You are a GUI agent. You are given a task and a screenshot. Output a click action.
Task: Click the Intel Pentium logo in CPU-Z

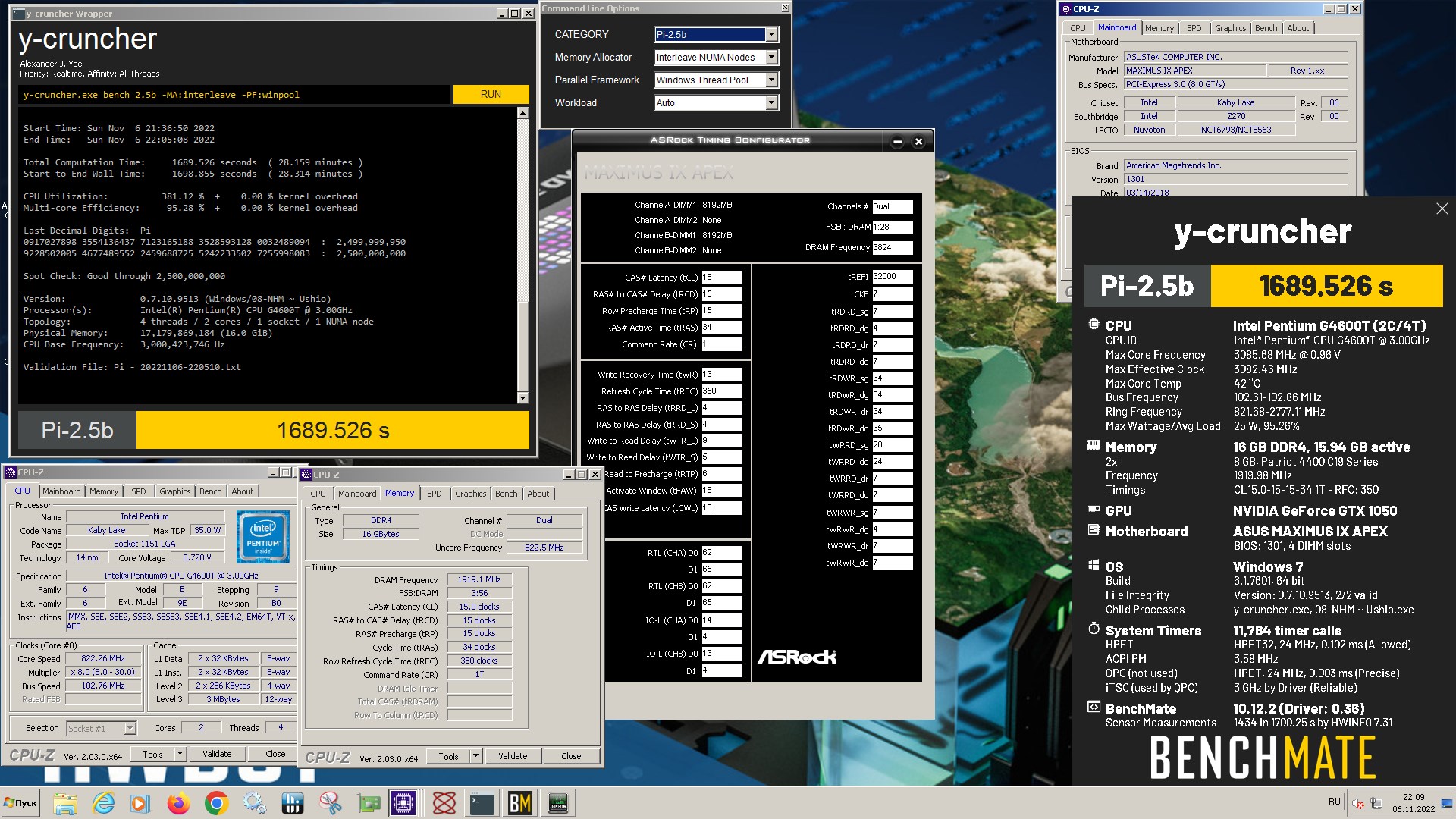(x=263, y=536)
